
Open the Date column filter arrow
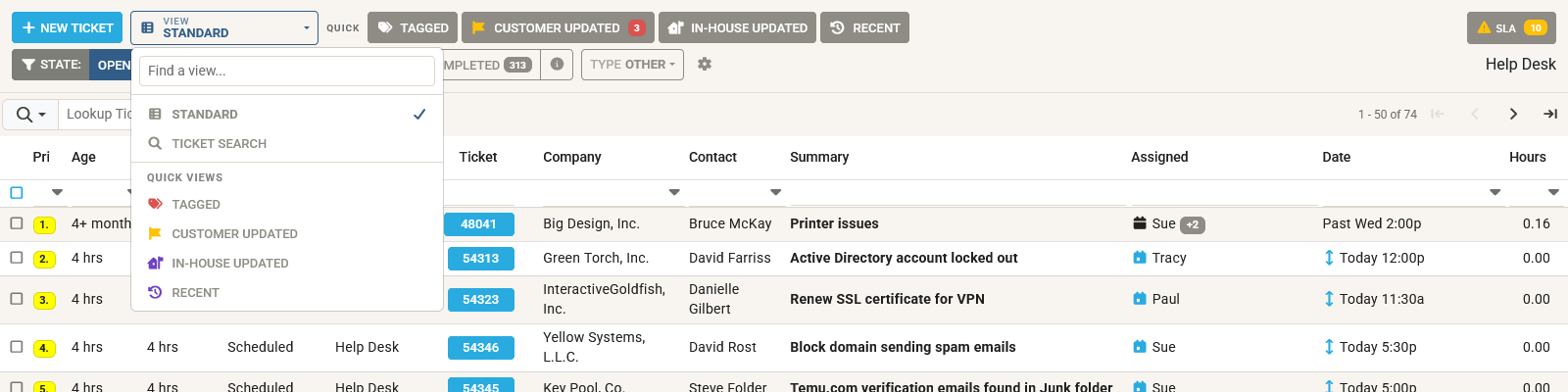(1494, 193)
